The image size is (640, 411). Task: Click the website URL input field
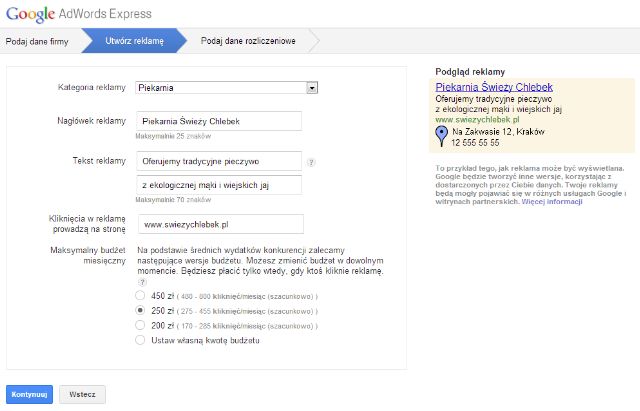pyautogui.click(x=218, y=224)
